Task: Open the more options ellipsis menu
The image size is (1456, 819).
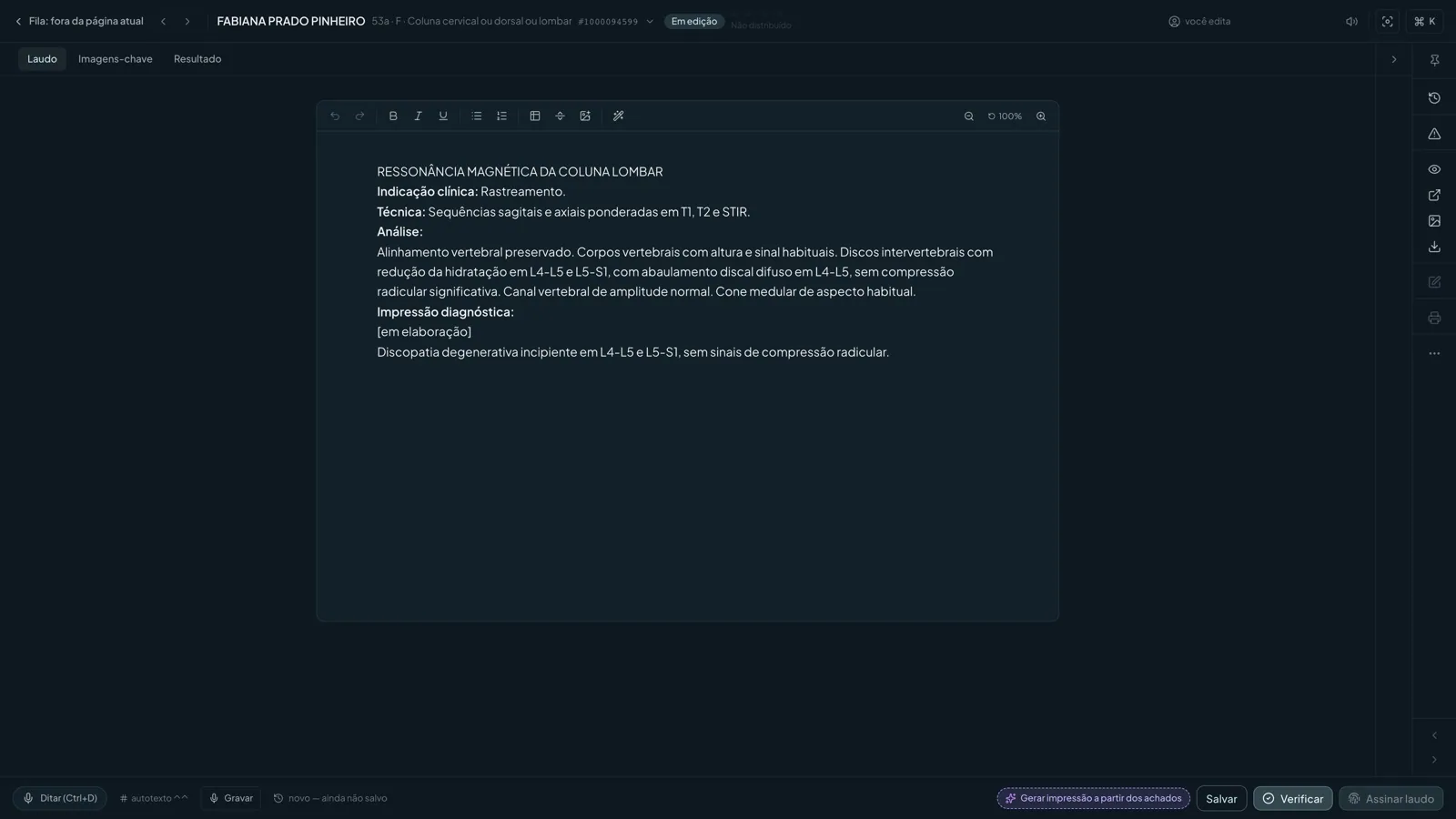Action: point(1434,354)
